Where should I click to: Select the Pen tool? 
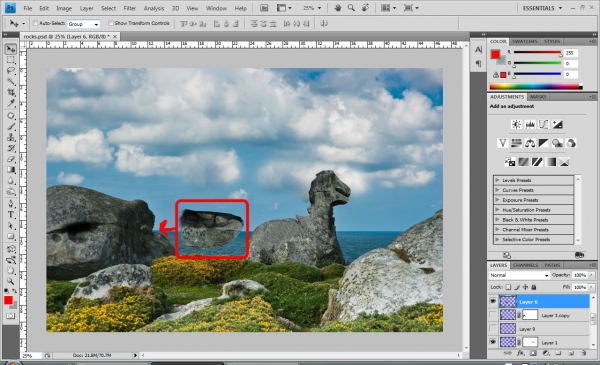point(11,204)
